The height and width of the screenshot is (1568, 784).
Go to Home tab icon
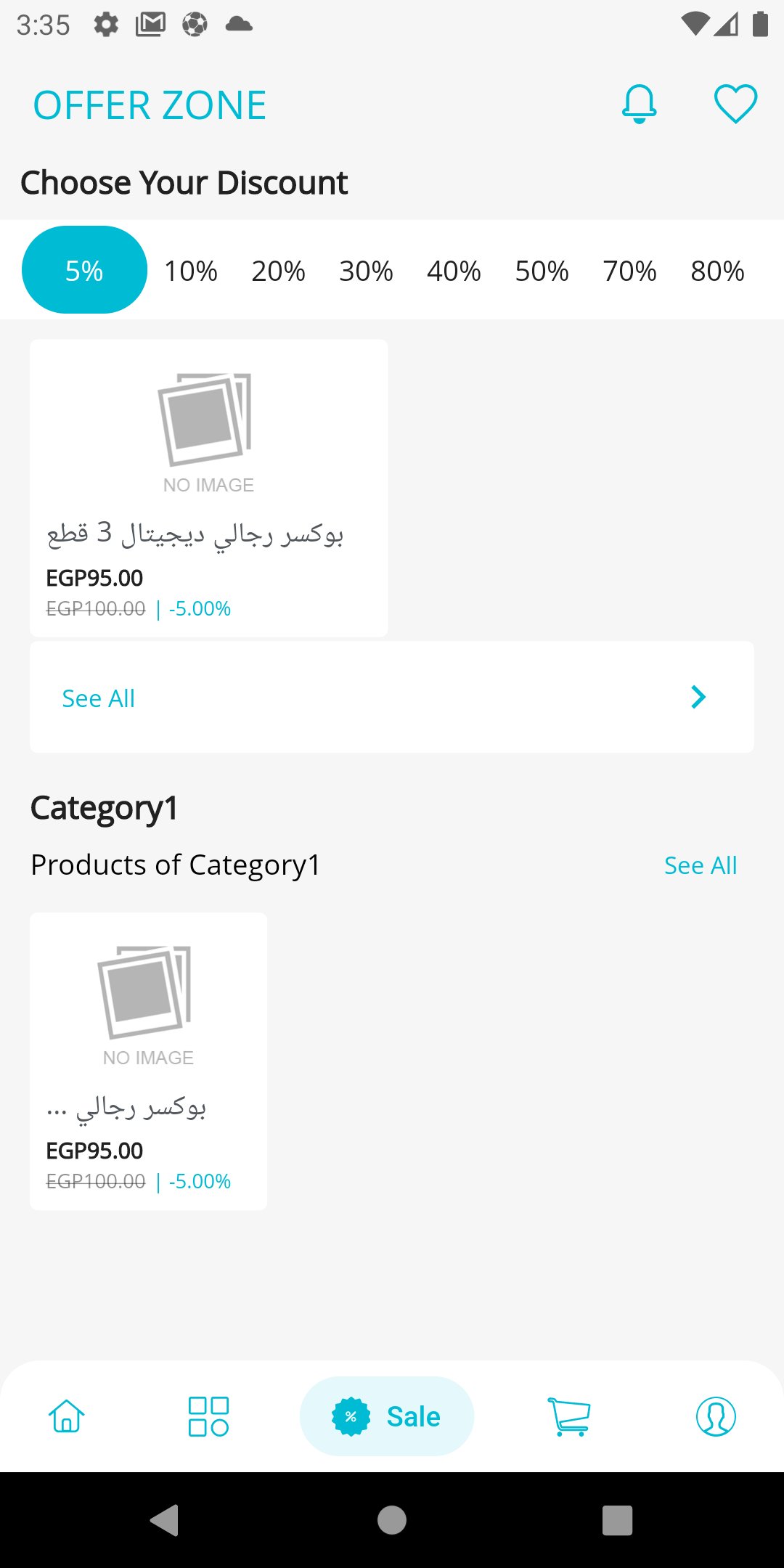[66, 1416]
